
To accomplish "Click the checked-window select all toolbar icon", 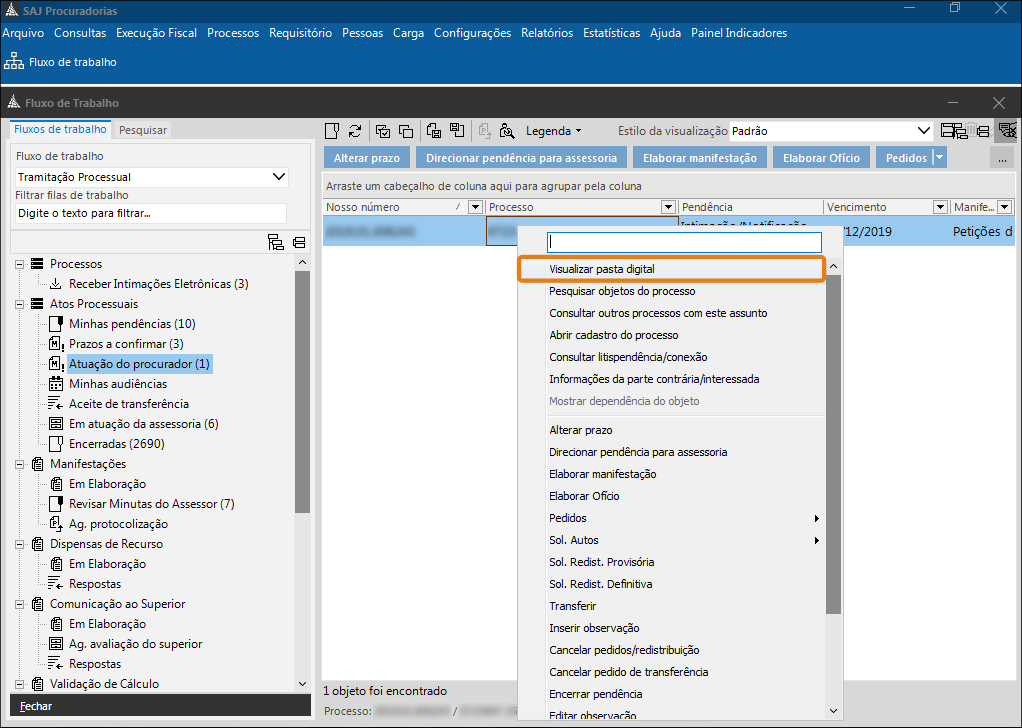I will click(383, 131).
